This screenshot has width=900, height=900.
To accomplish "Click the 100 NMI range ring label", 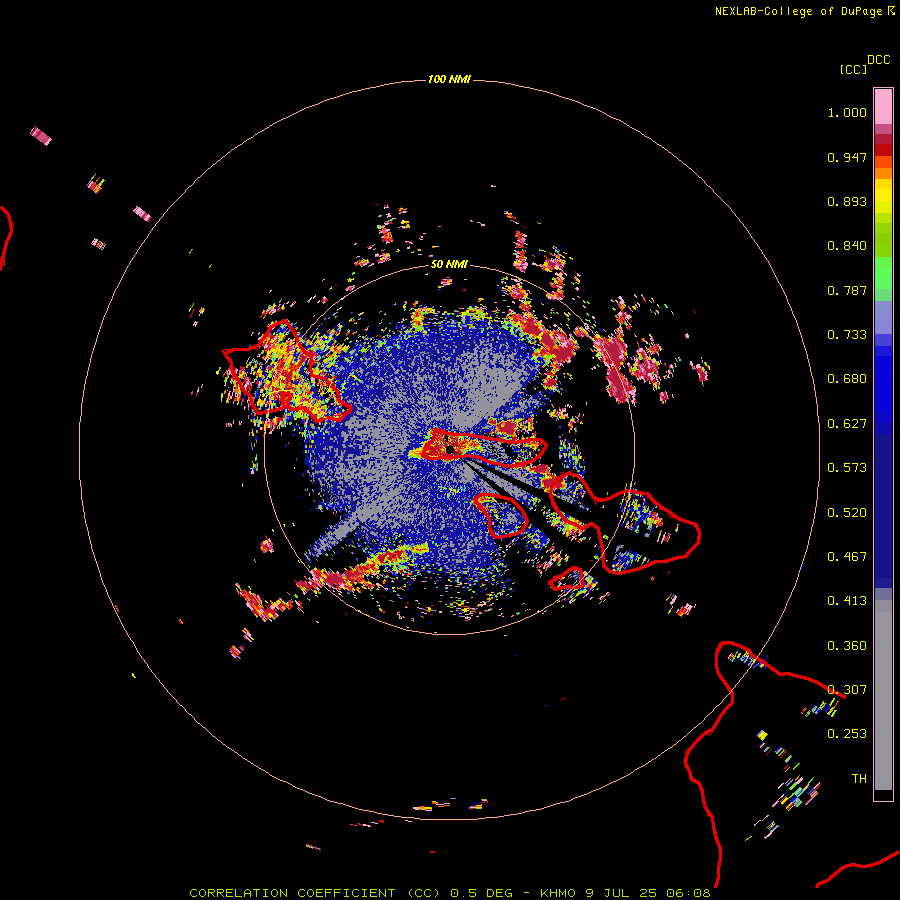I will [449, 79].
